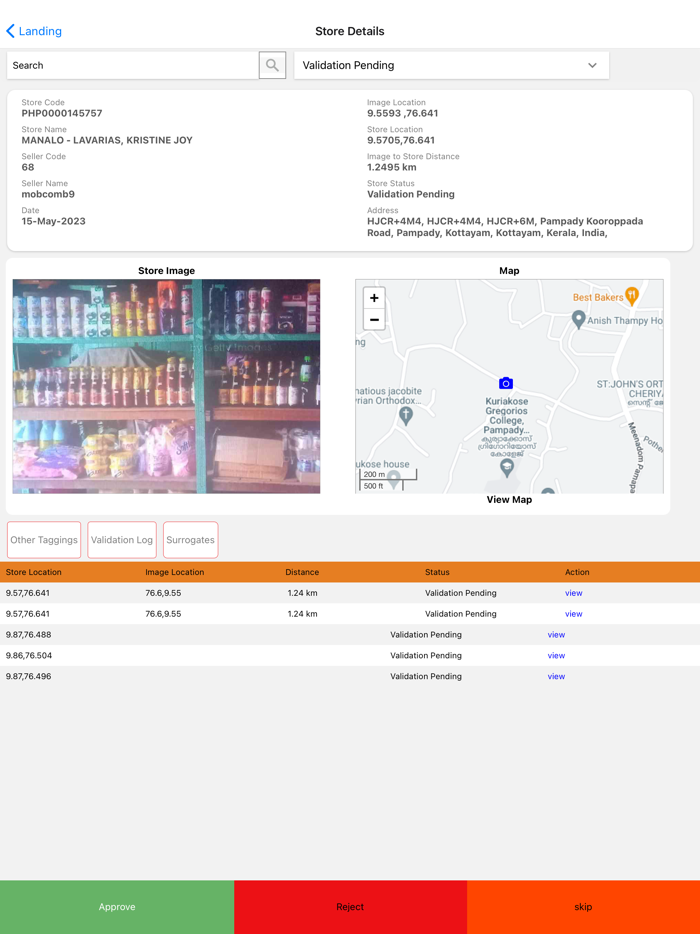Switch to Other Taggings tab
This screenshot has width=700, height=934.
(44, 540)
